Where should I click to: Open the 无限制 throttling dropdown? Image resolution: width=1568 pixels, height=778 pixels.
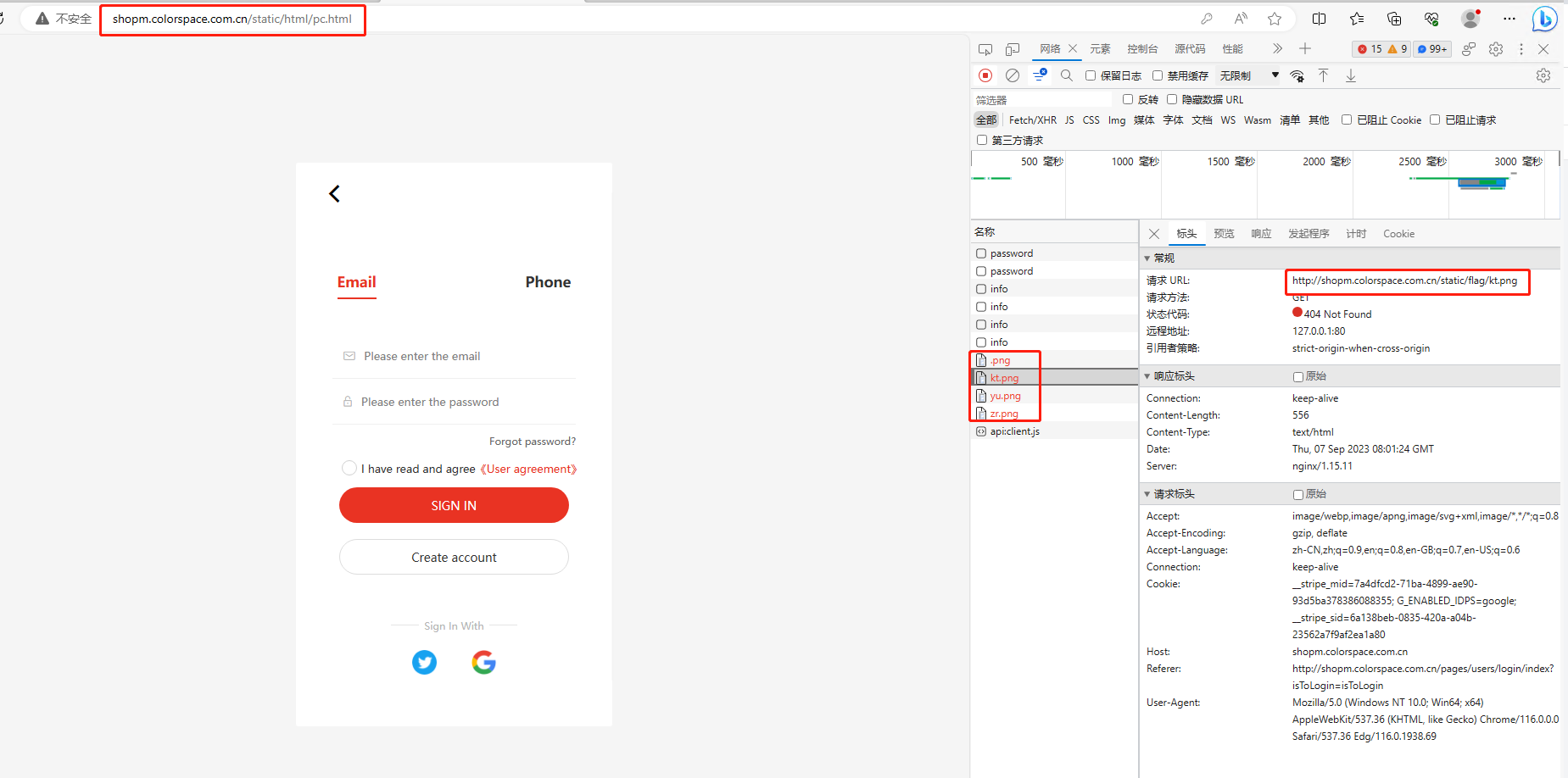[x=1248, y=75]
